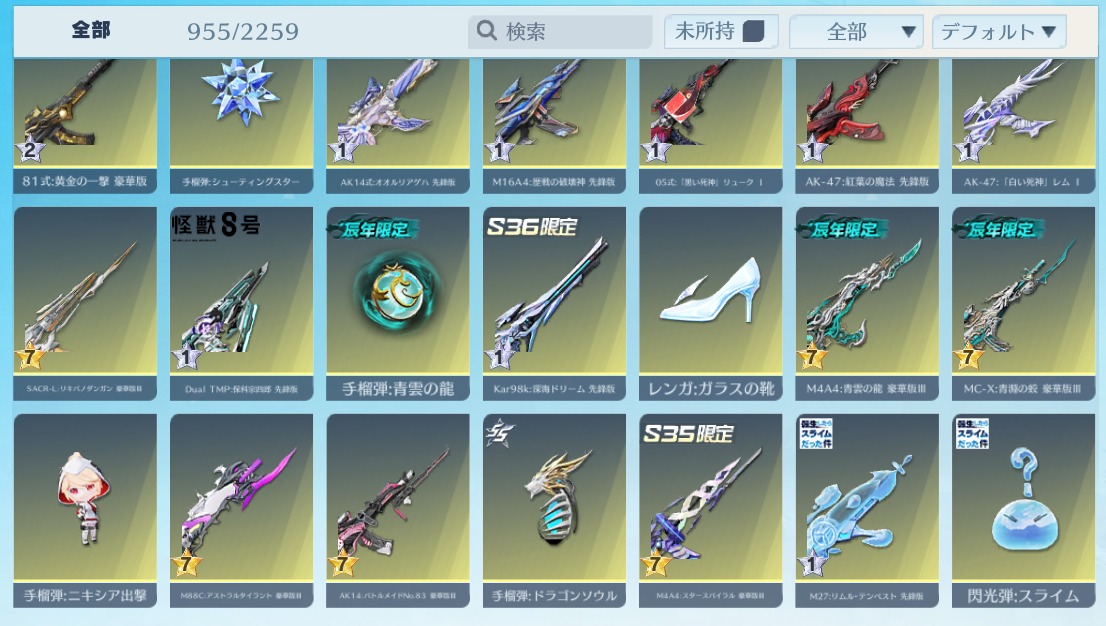Select the 手榴弾:青雲の龍 grenade item
Image resolution: width=1106 pixels, height=626 pixels.
(x=398, y=303)
